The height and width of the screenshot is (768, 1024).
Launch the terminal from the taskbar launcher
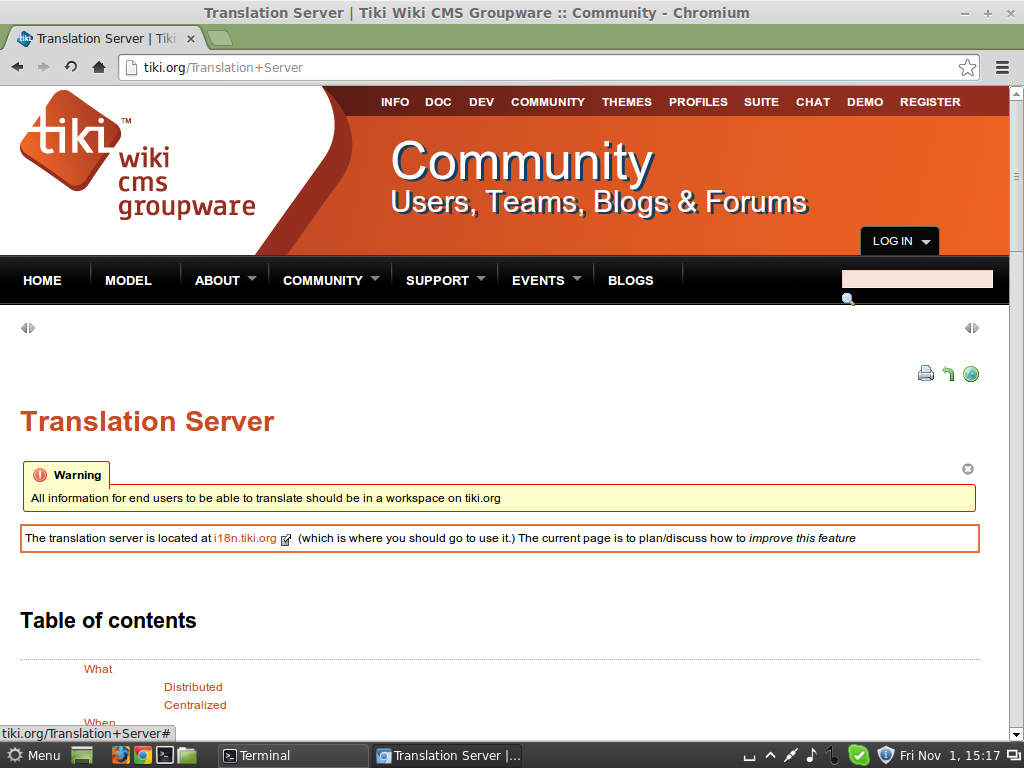[165, 756]
